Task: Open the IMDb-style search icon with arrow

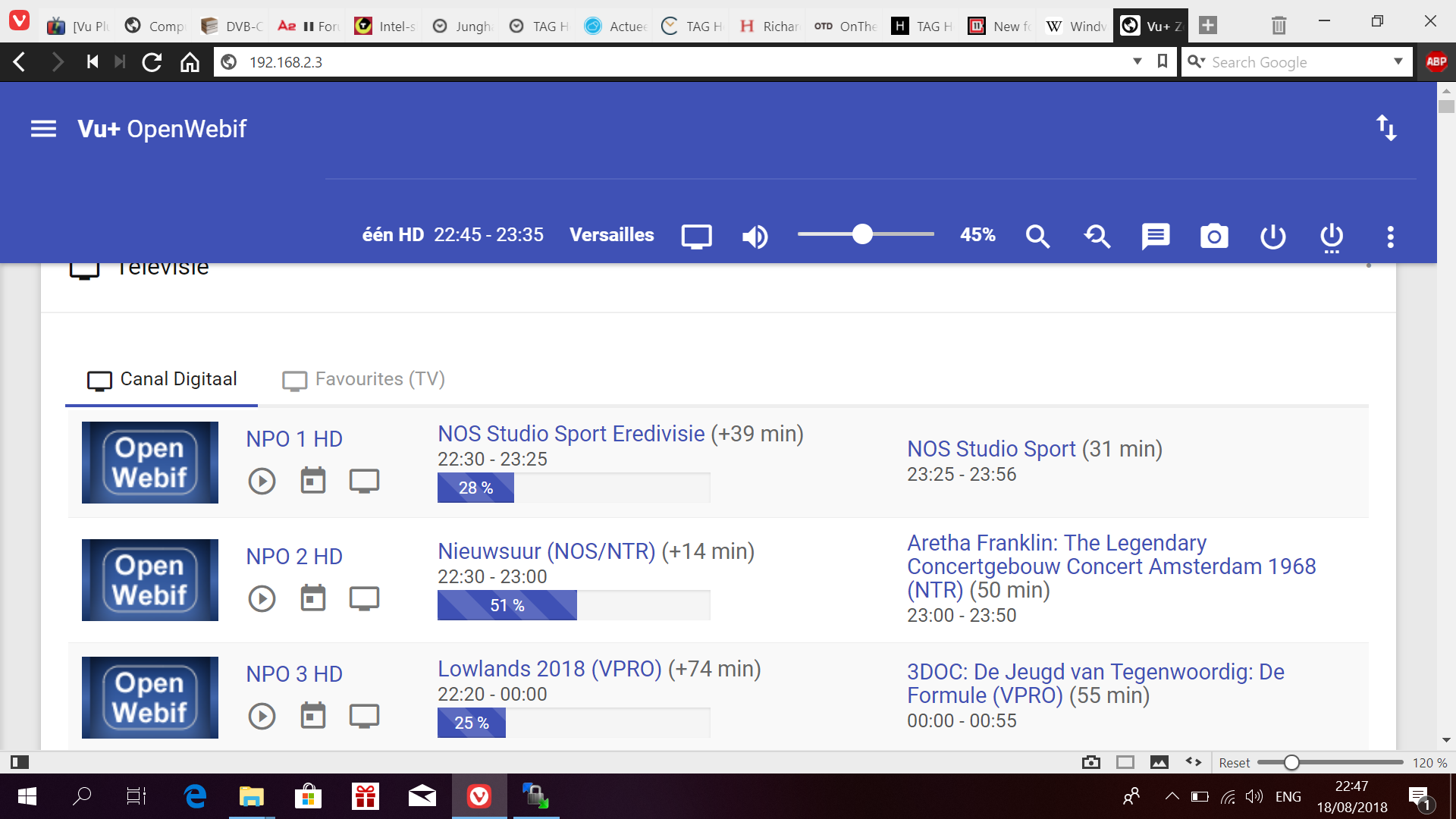Action: tap(1097, 237)
